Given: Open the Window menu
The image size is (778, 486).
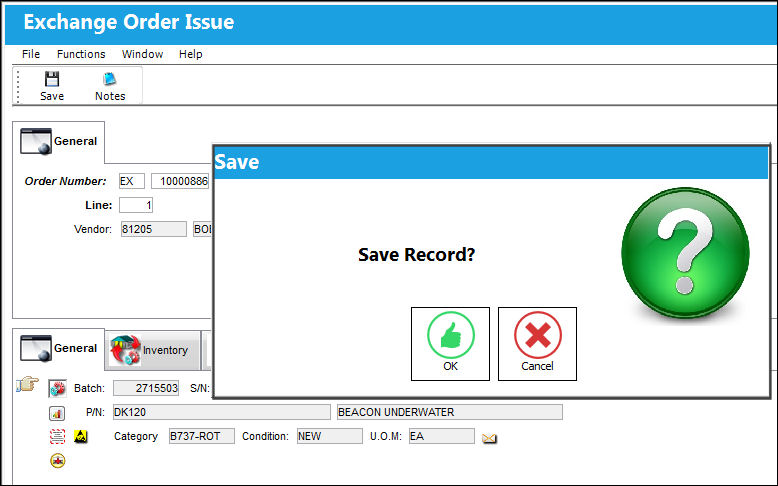Looking at the screenshot, I should tap(142, 54).
